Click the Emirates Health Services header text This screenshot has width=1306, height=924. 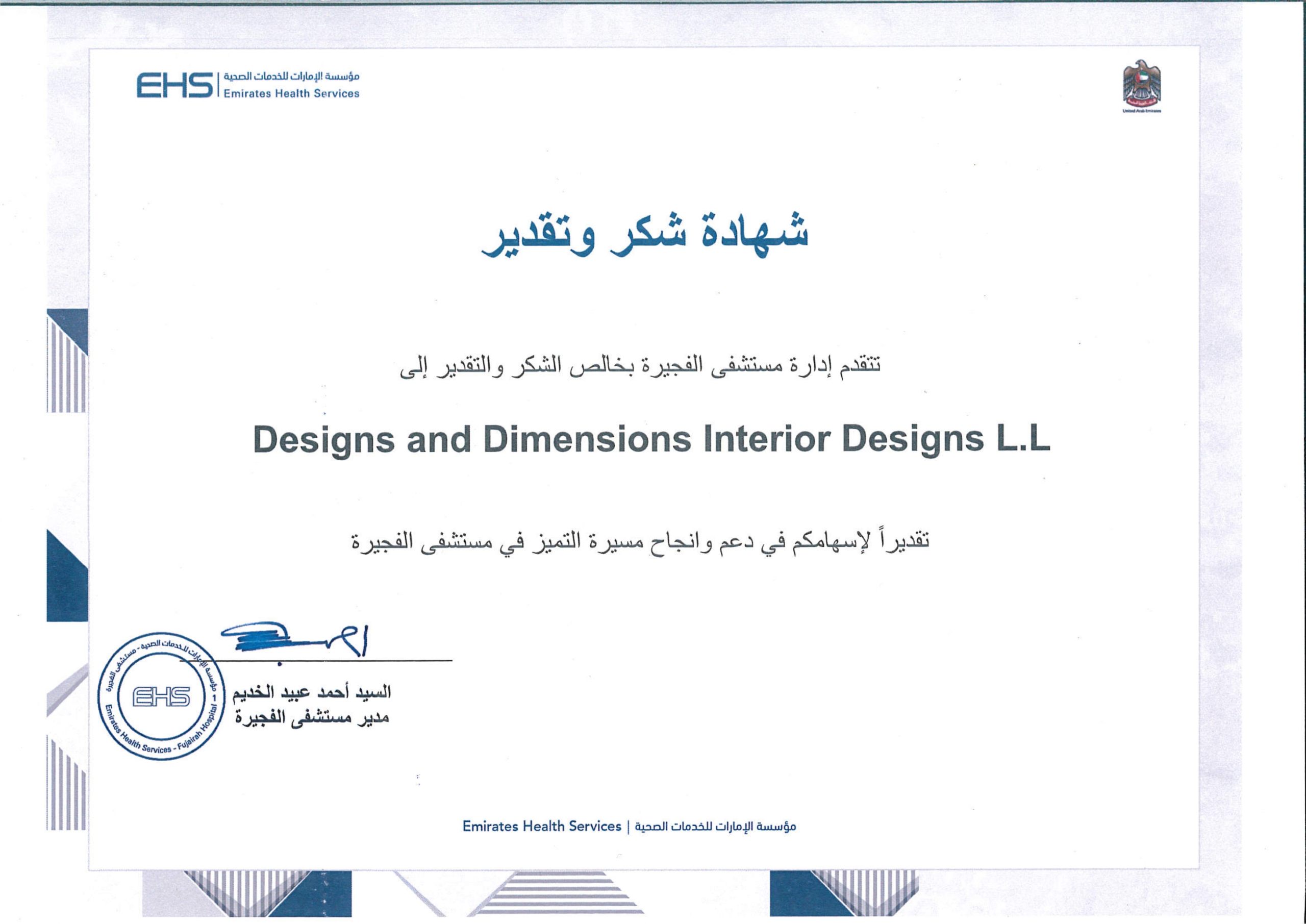click(291, 94)
